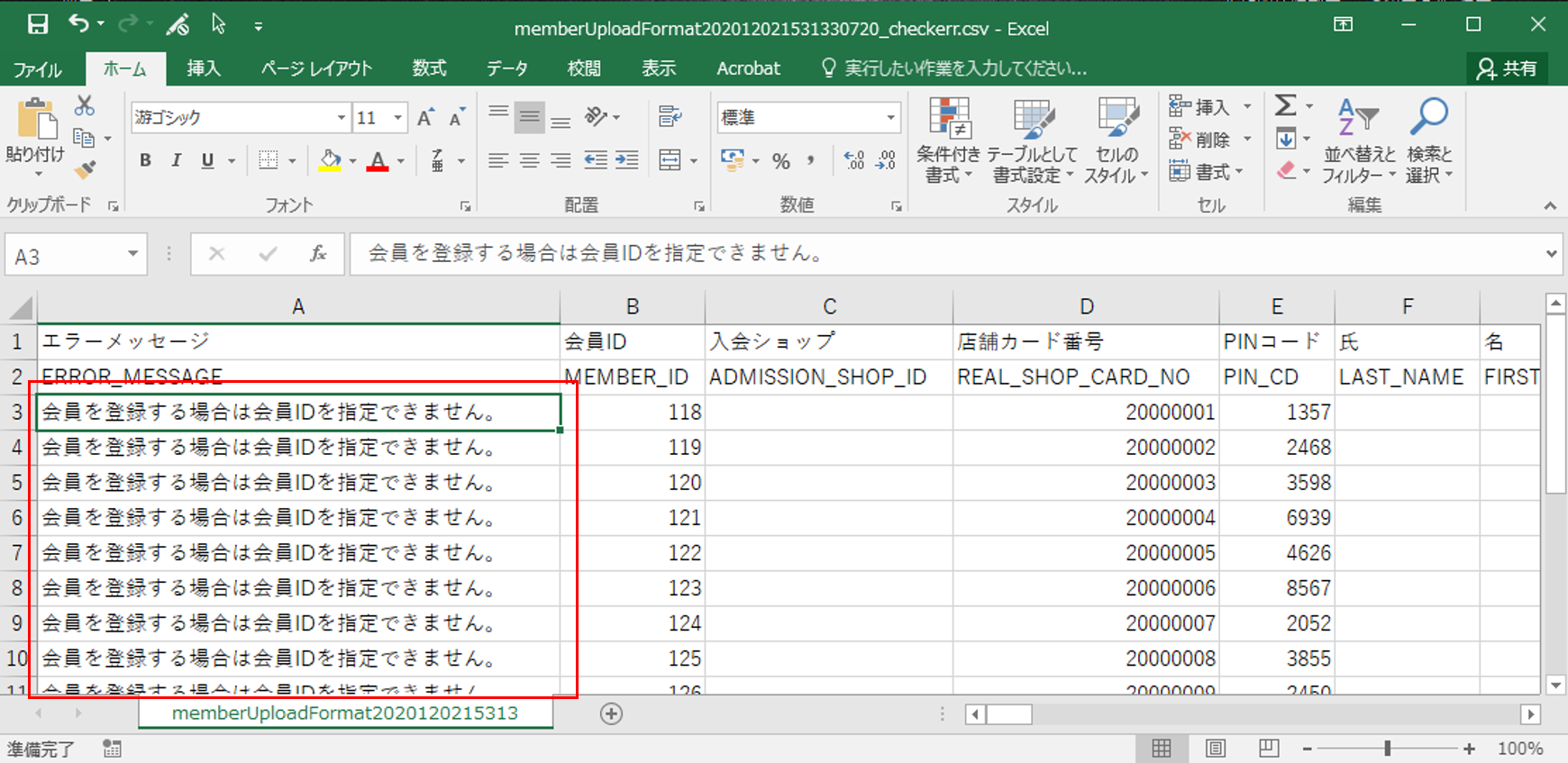Switch to Page Layout view in status bar

(x=1216, y=748)
